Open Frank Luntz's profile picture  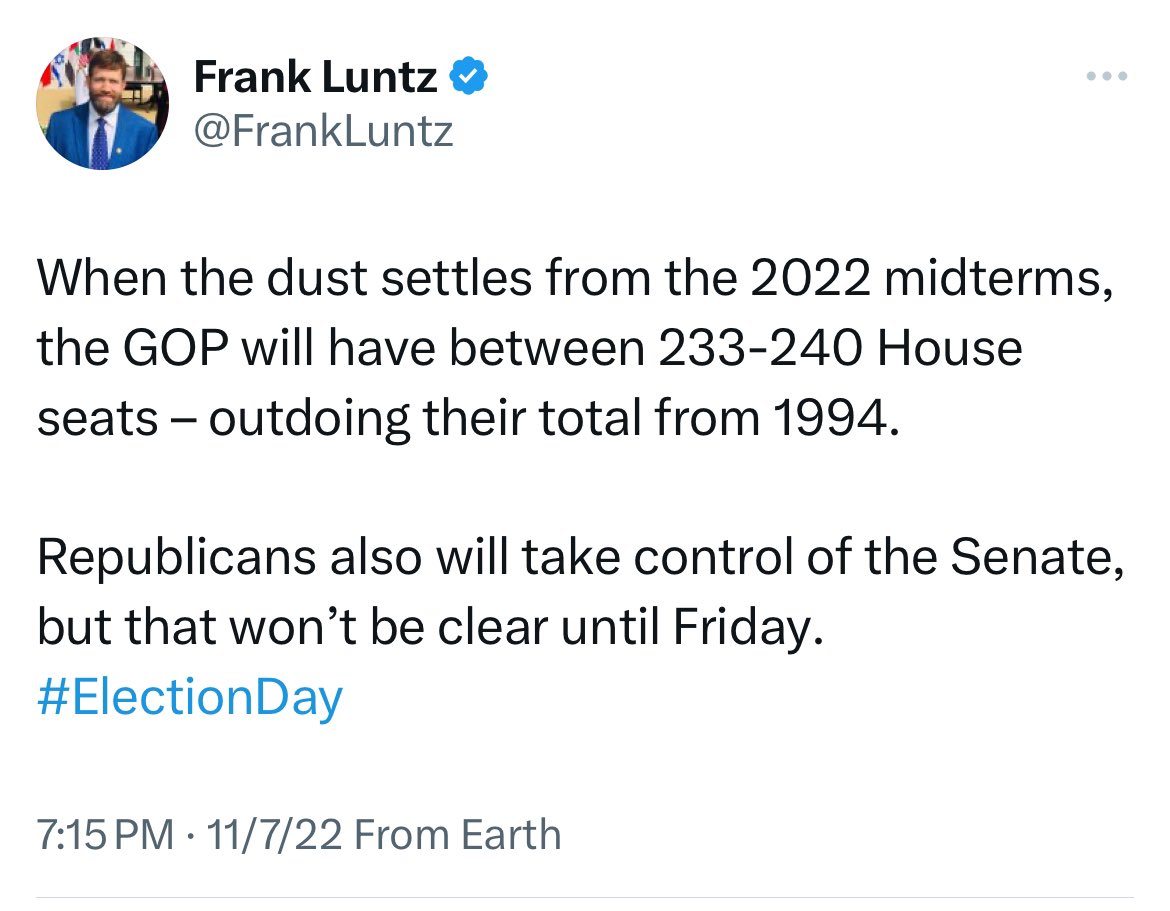(x=102, y=103)
